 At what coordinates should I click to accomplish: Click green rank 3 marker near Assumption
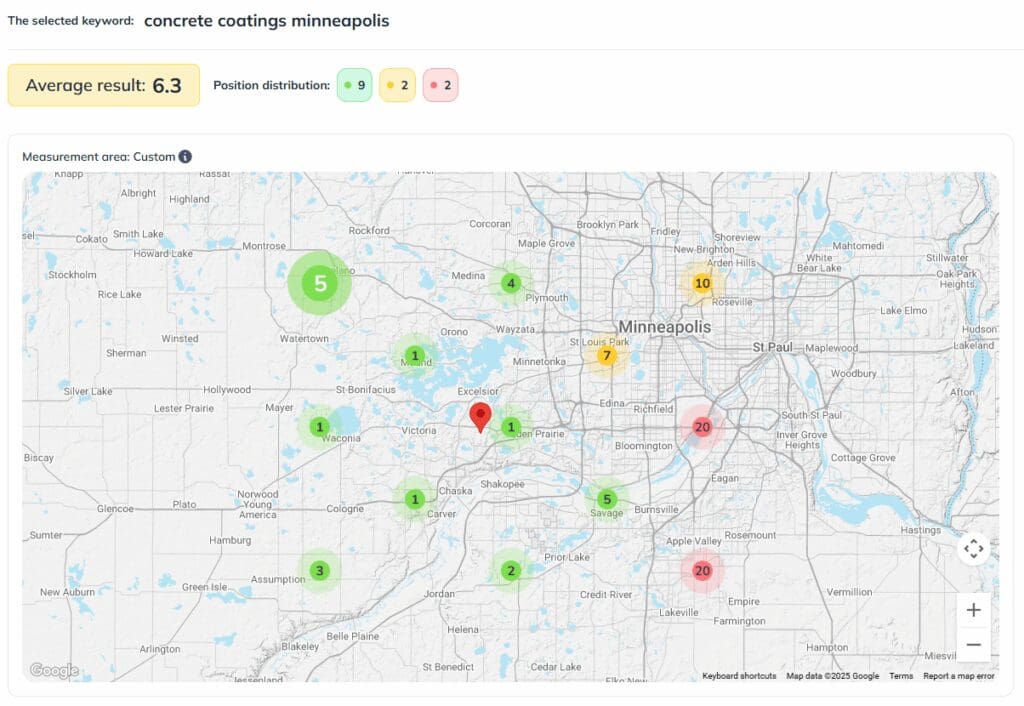[x=319, y=571]
